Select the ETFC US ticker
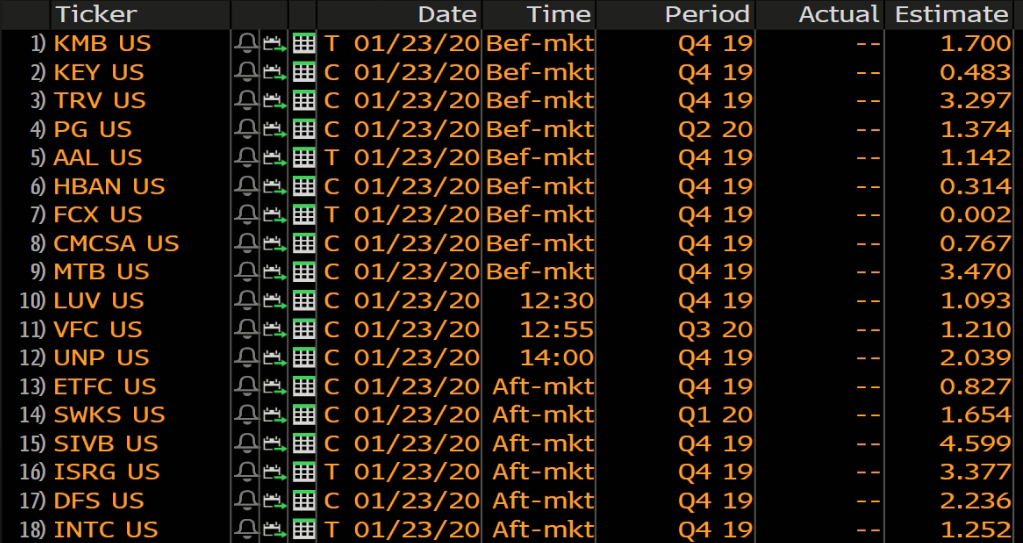 point(105,386)
